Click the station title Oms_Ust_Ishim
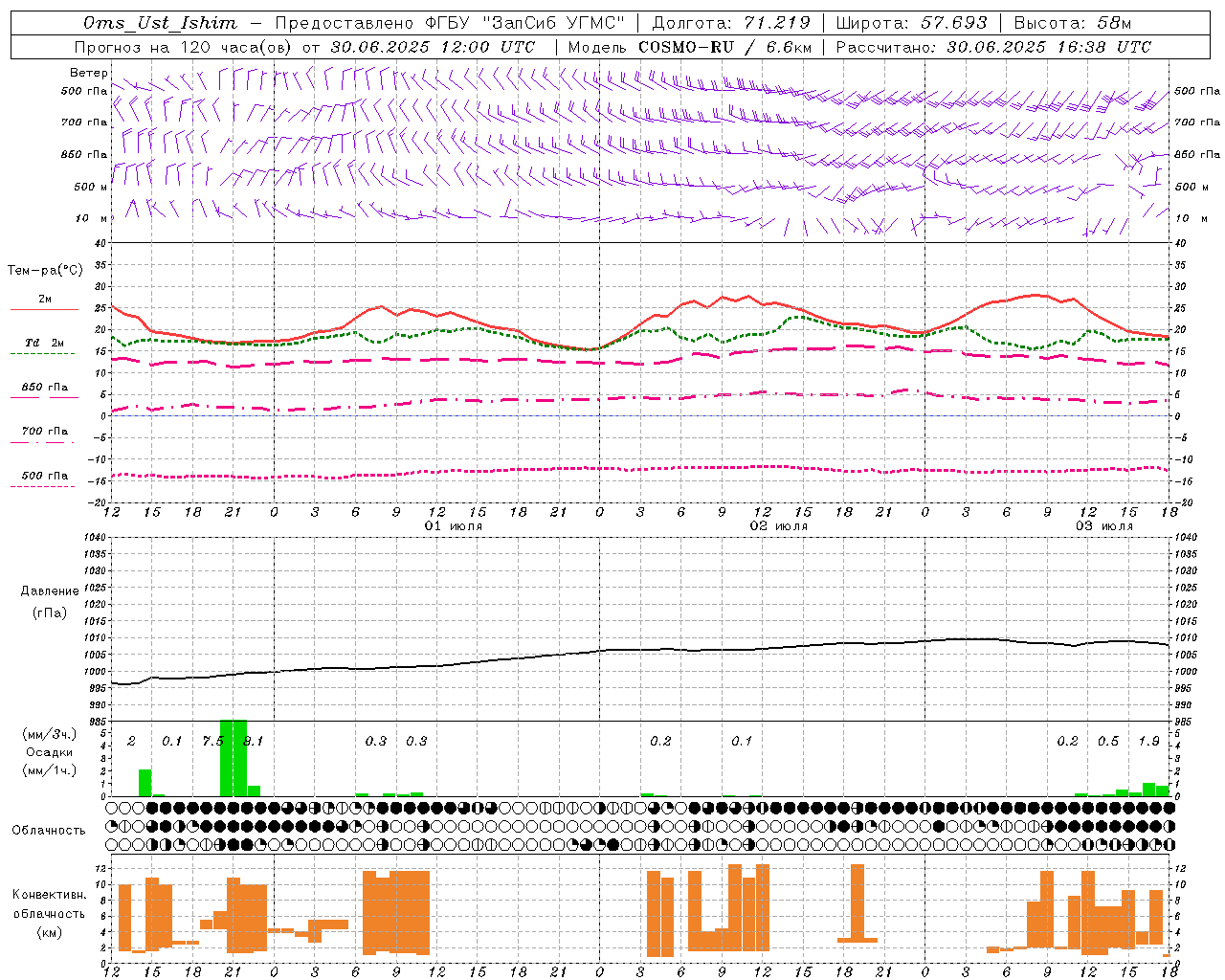The height and width of the screenshot is (980, 1225). (x=160, y=23)
